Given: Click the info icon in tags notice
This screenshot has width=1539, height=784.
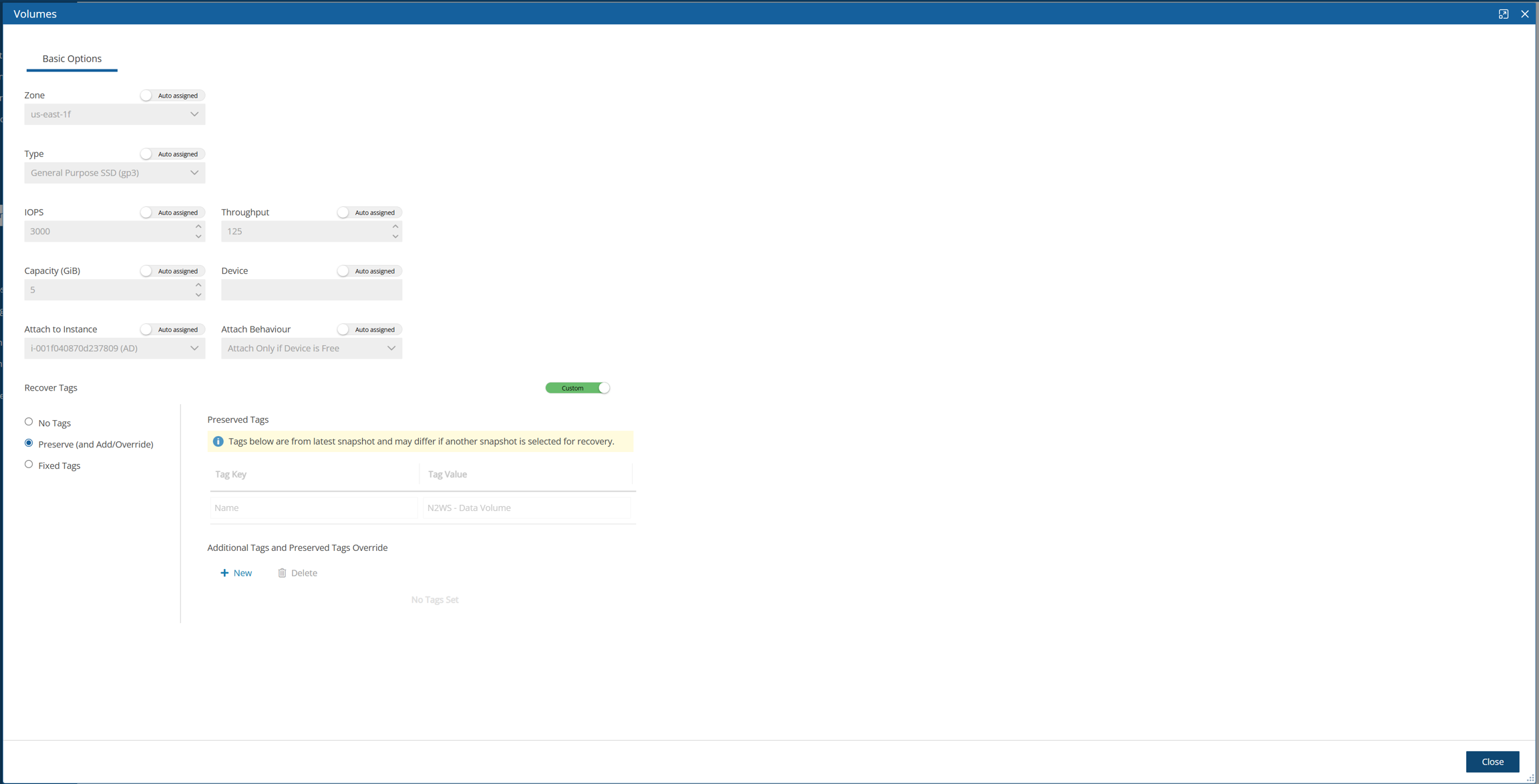Looking at the screenshot, I should 218,441.
